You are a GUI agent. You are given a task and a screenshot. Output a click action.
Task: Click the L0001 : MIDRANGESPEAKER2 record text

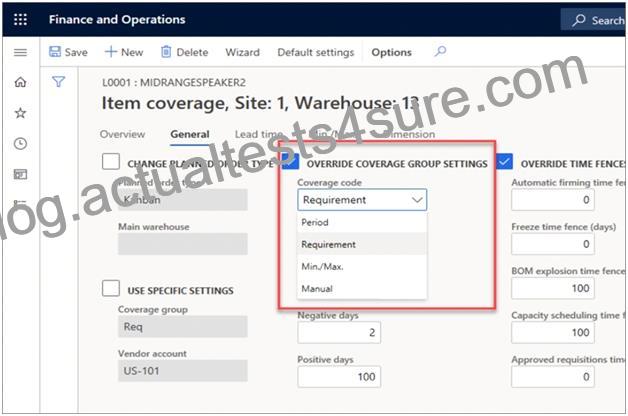pyautogui.click(x=174, y=82)
